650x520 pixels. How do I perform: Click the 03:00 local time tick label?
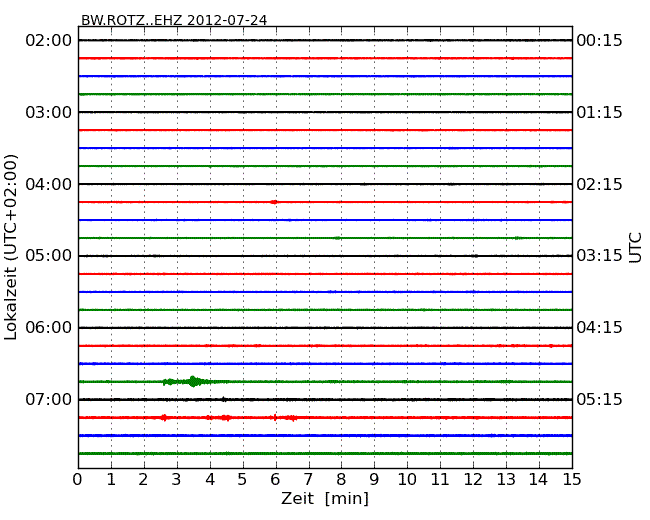(x=49, y=112)
